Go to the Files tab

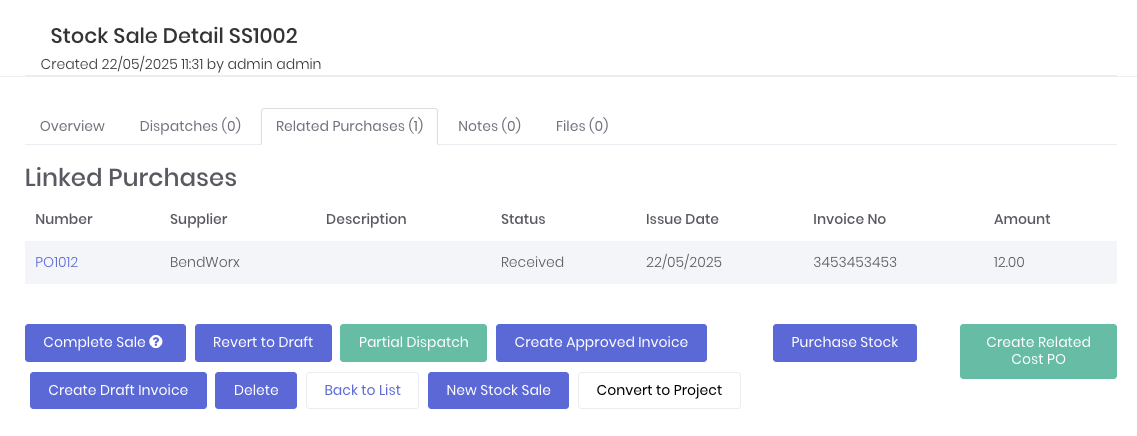coord(582,126)
